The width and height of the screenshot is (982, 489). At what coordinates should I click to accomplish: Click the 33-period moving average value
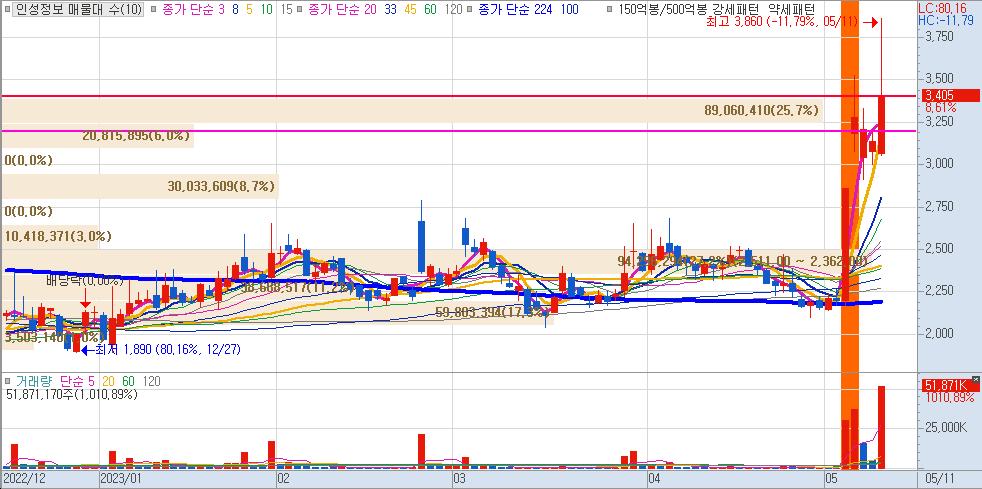coord(390,9)
